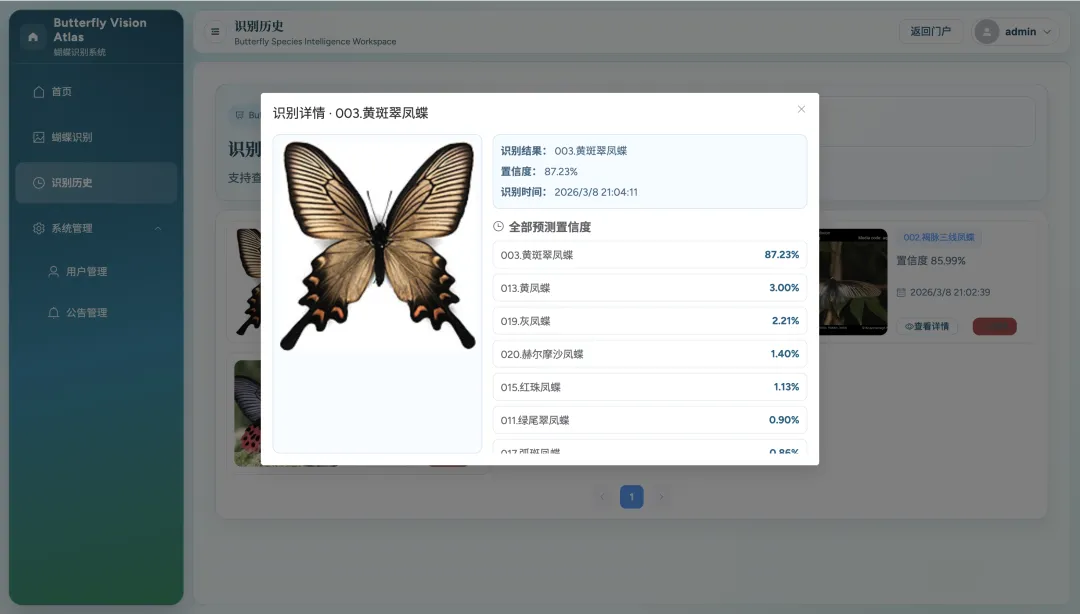Go to pagination page 1
The height and width of the screenshot is (614, 1080).
click(x=632, y=497)
